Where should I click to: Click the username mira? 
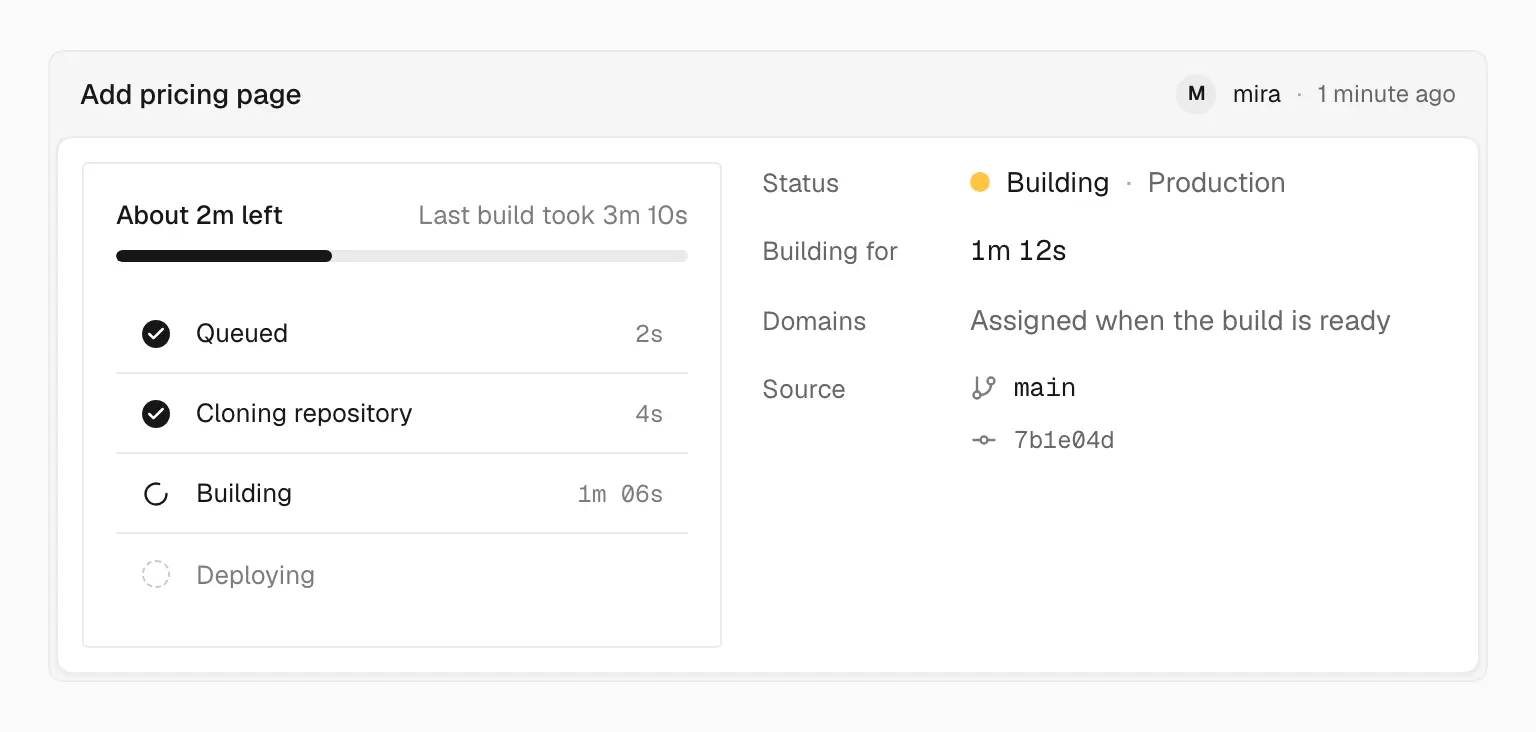[x=1257, y=94]
